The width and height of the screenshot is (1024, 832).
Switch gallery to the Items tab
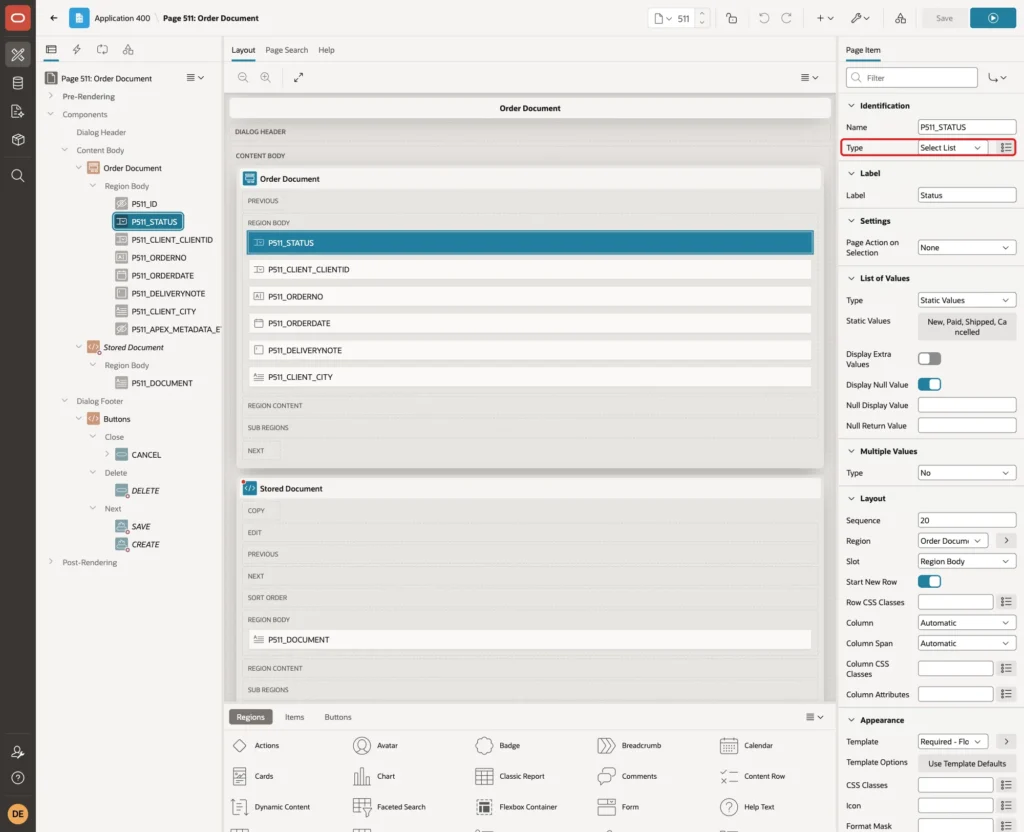coord(295,717)
